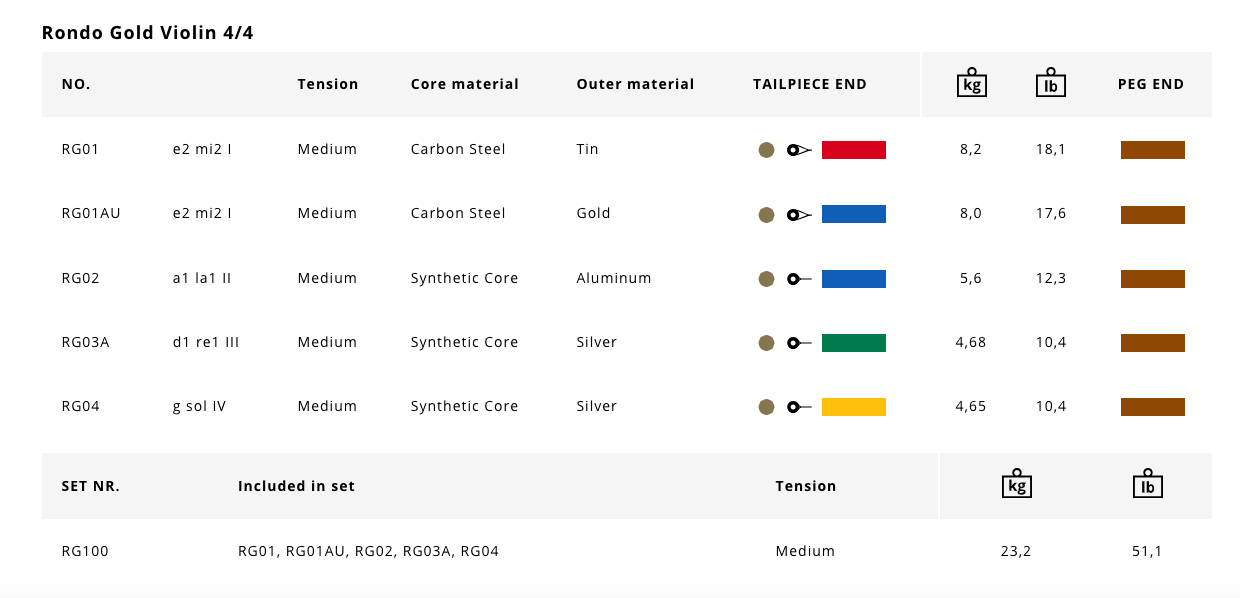Click the blue tailpiece swatch in the RG01AU row

click(x=854, y=214)
